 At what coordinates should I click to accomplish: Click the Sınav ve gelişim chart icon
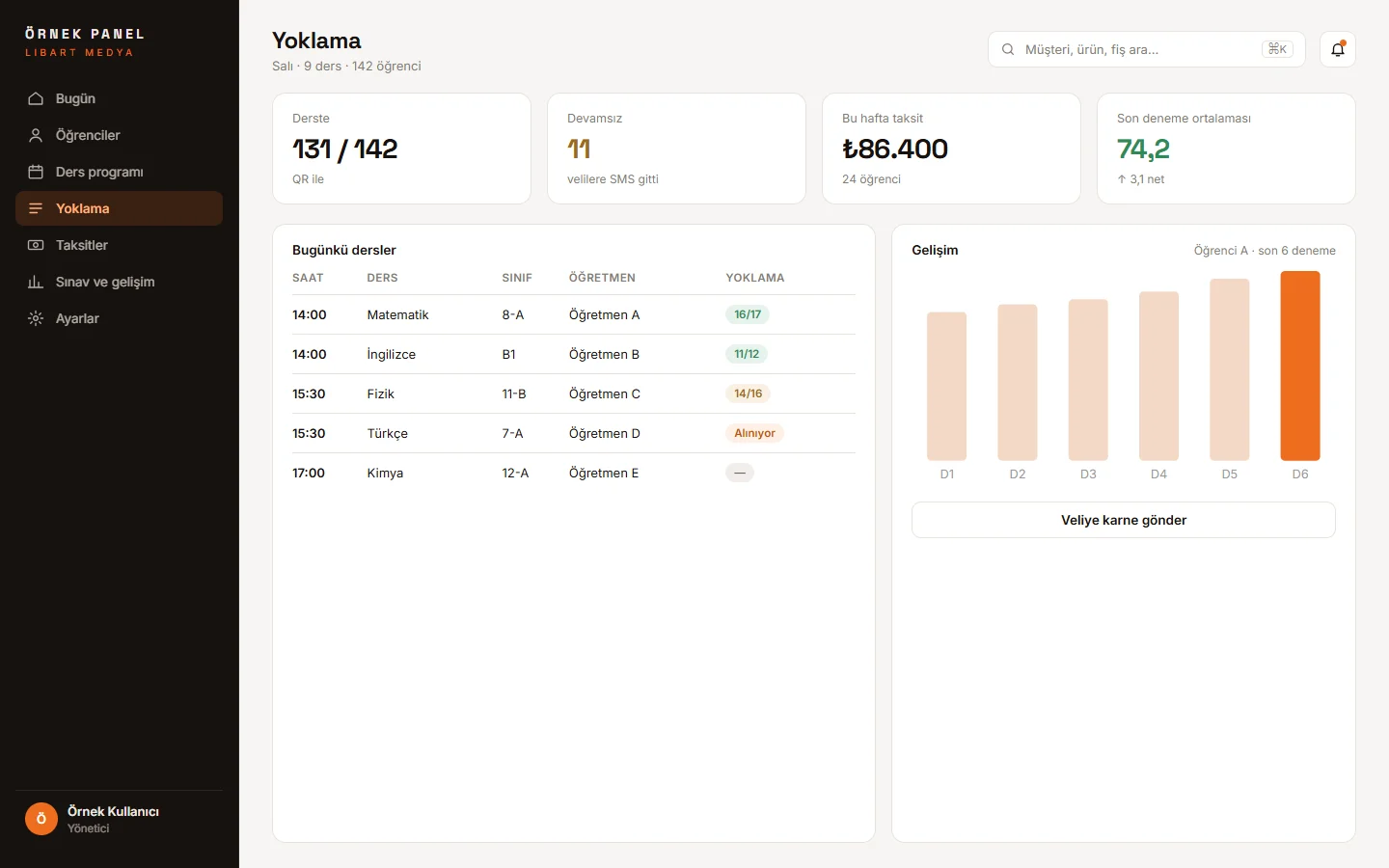(x=36, y=282)
